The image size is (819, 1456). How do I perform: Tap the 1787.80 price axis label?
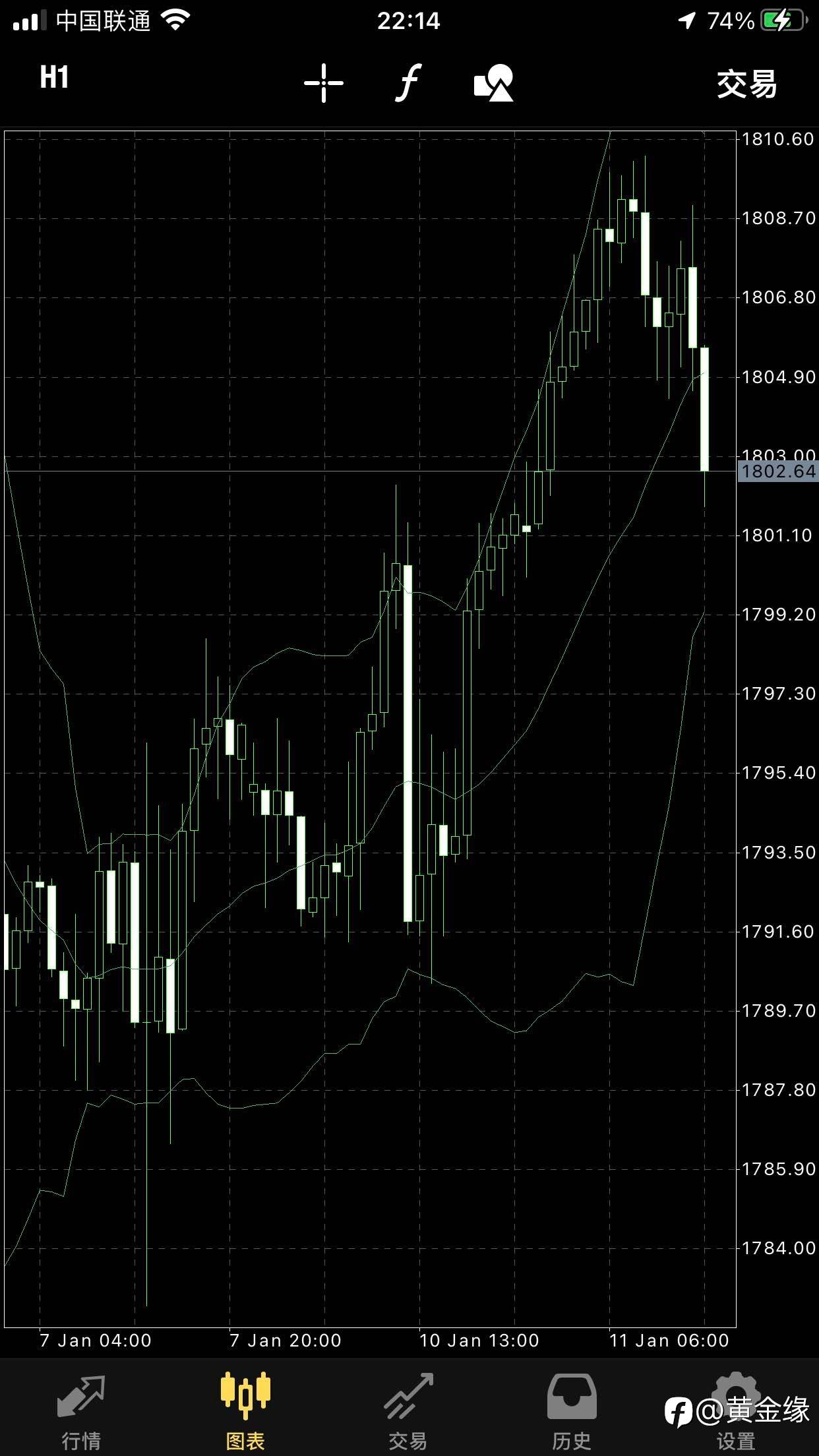[x=778, y=1090]
